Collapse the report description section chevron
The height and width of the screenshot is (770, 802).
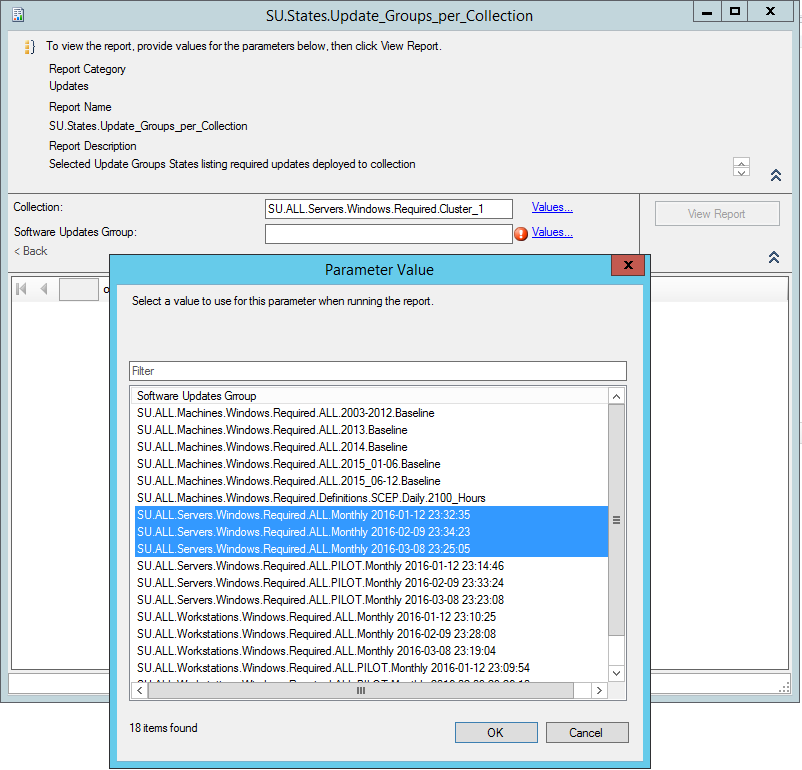[775, 175]
